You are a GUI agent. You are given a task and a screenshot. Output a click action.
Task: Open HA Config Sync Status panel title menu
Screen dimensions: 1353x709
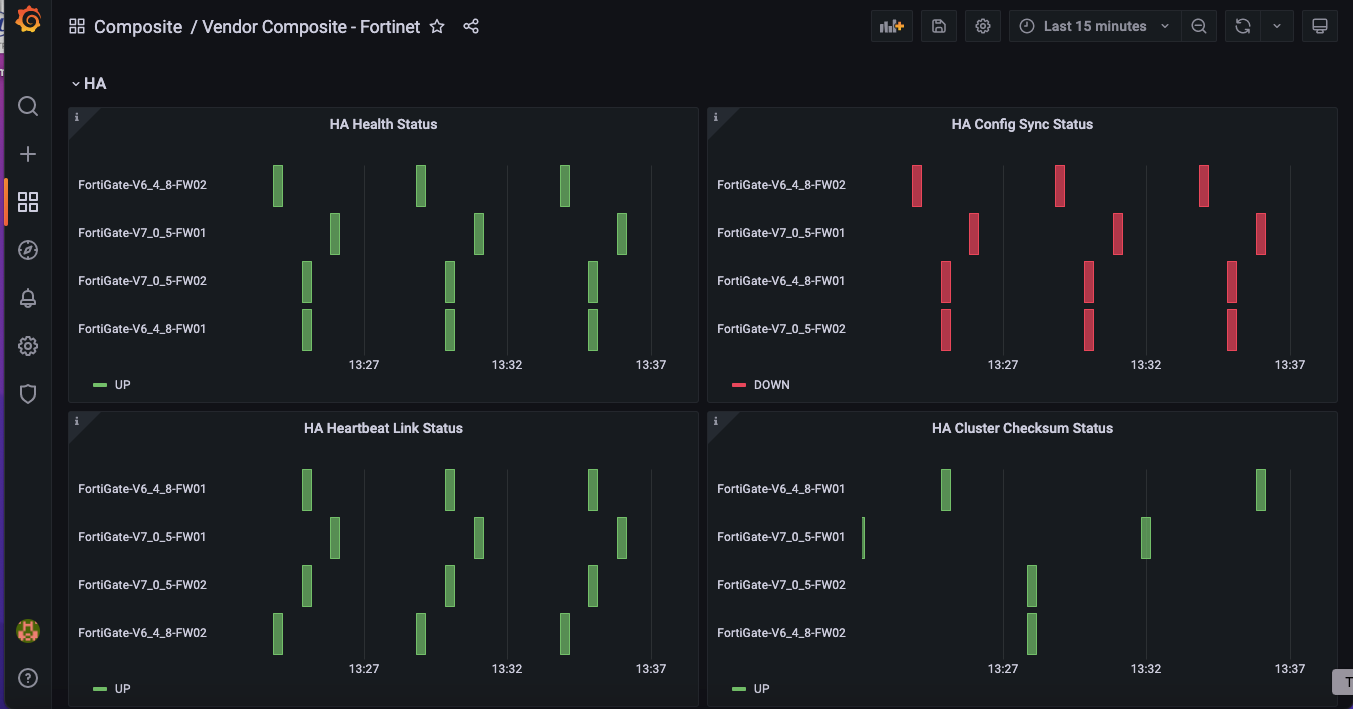(1022, 124)
